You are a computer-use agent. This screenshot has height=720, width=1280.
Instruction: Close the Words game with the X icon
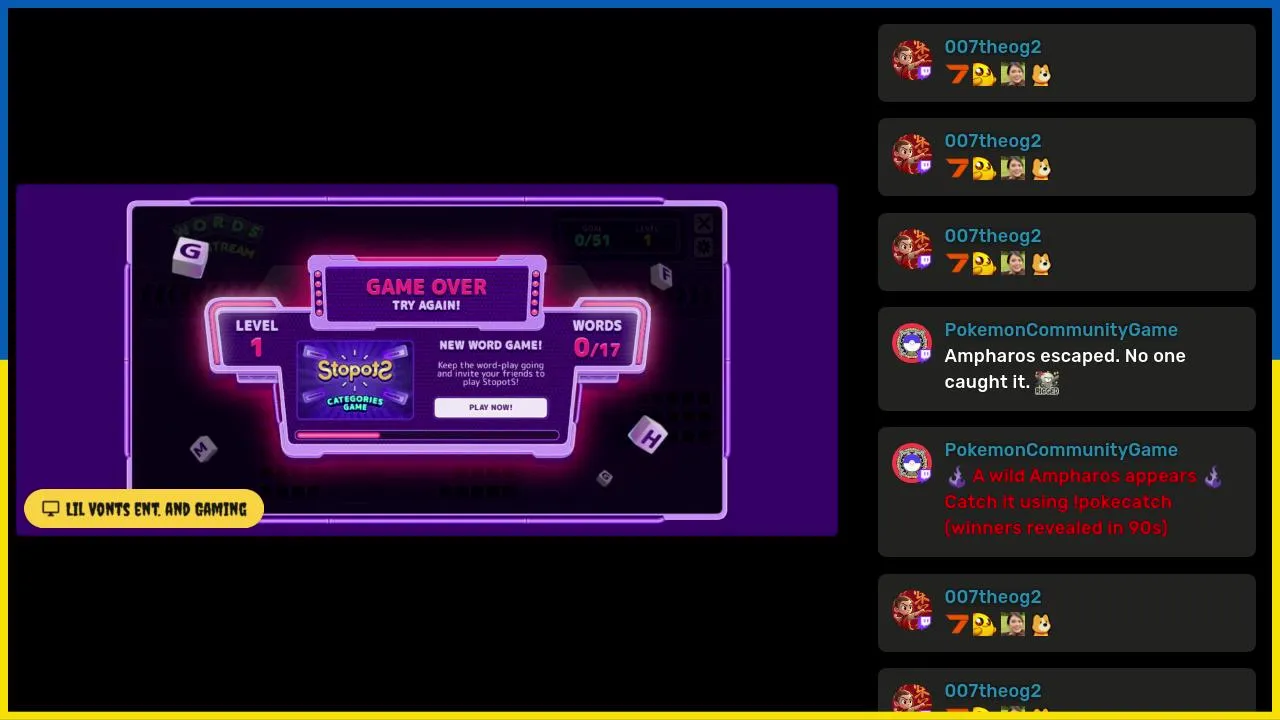[703, 223]
